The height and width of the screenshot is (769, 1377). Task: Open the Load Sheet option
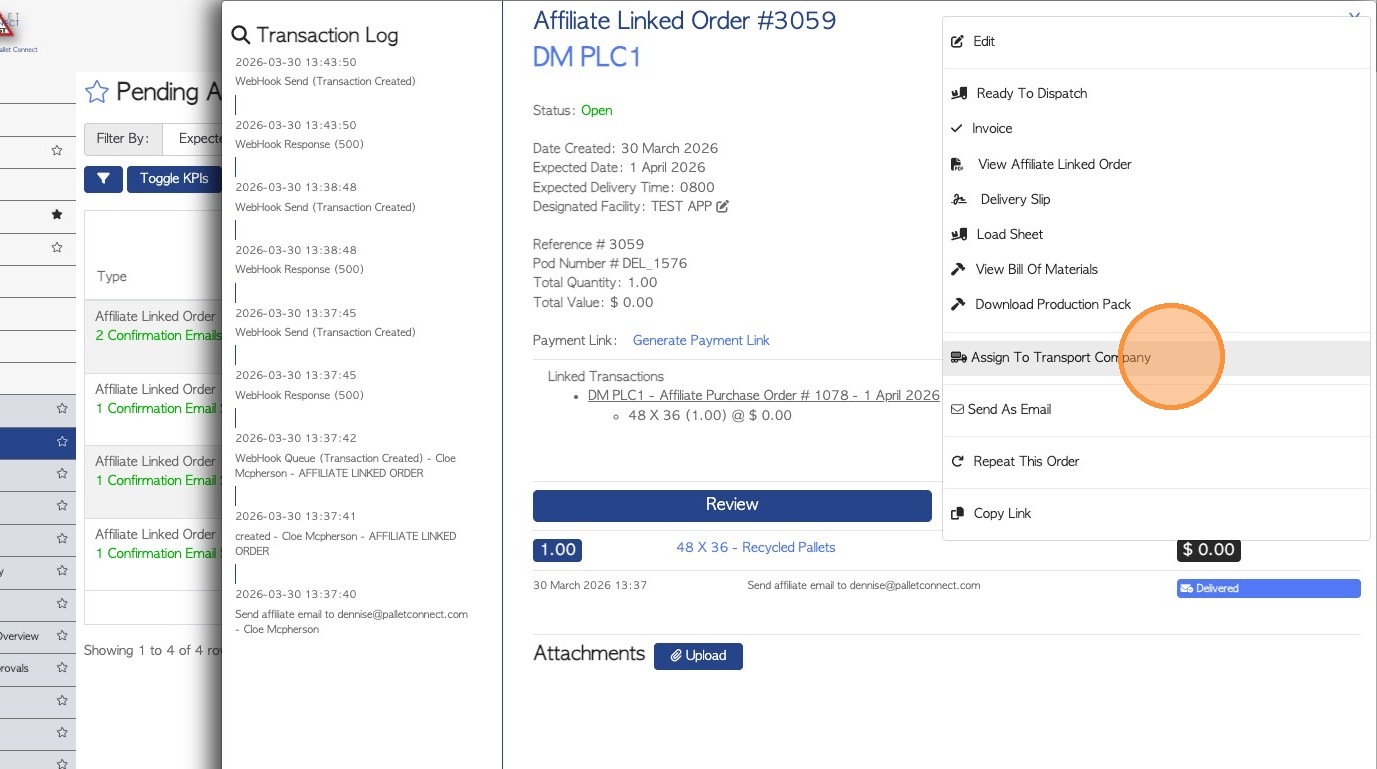click(x=1009, y=235)
